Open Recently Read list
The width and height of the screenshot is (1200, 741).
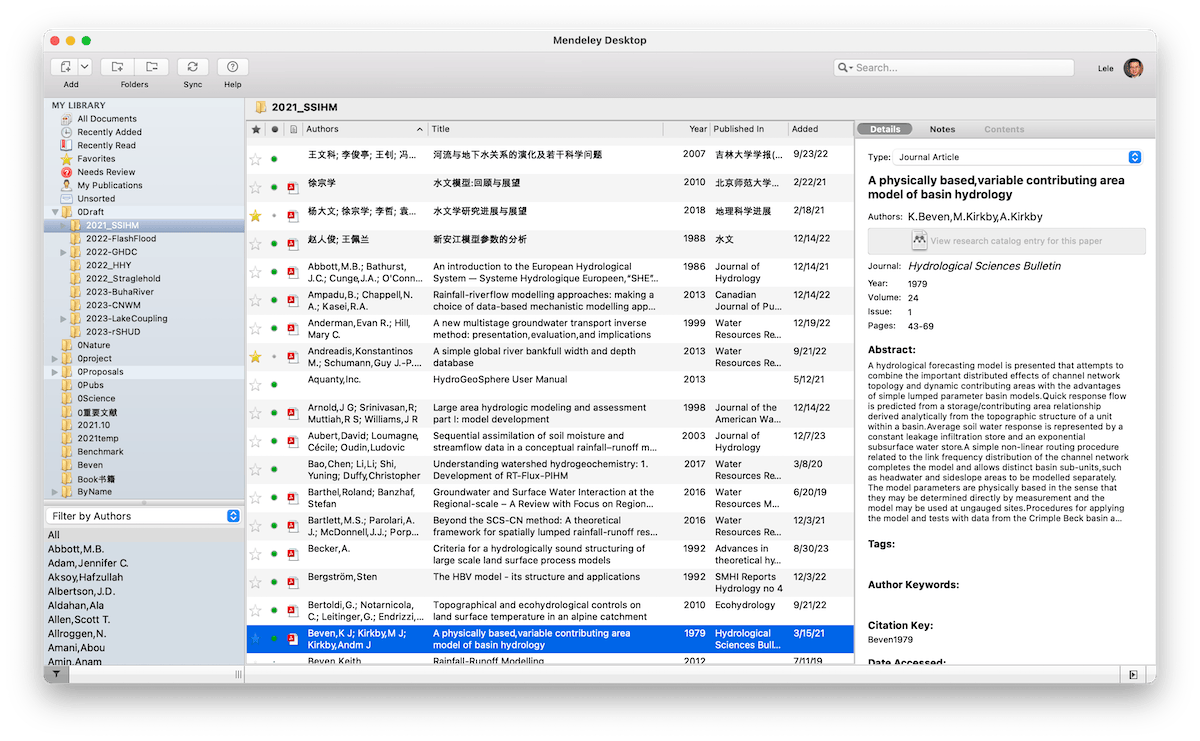point(106,145)
